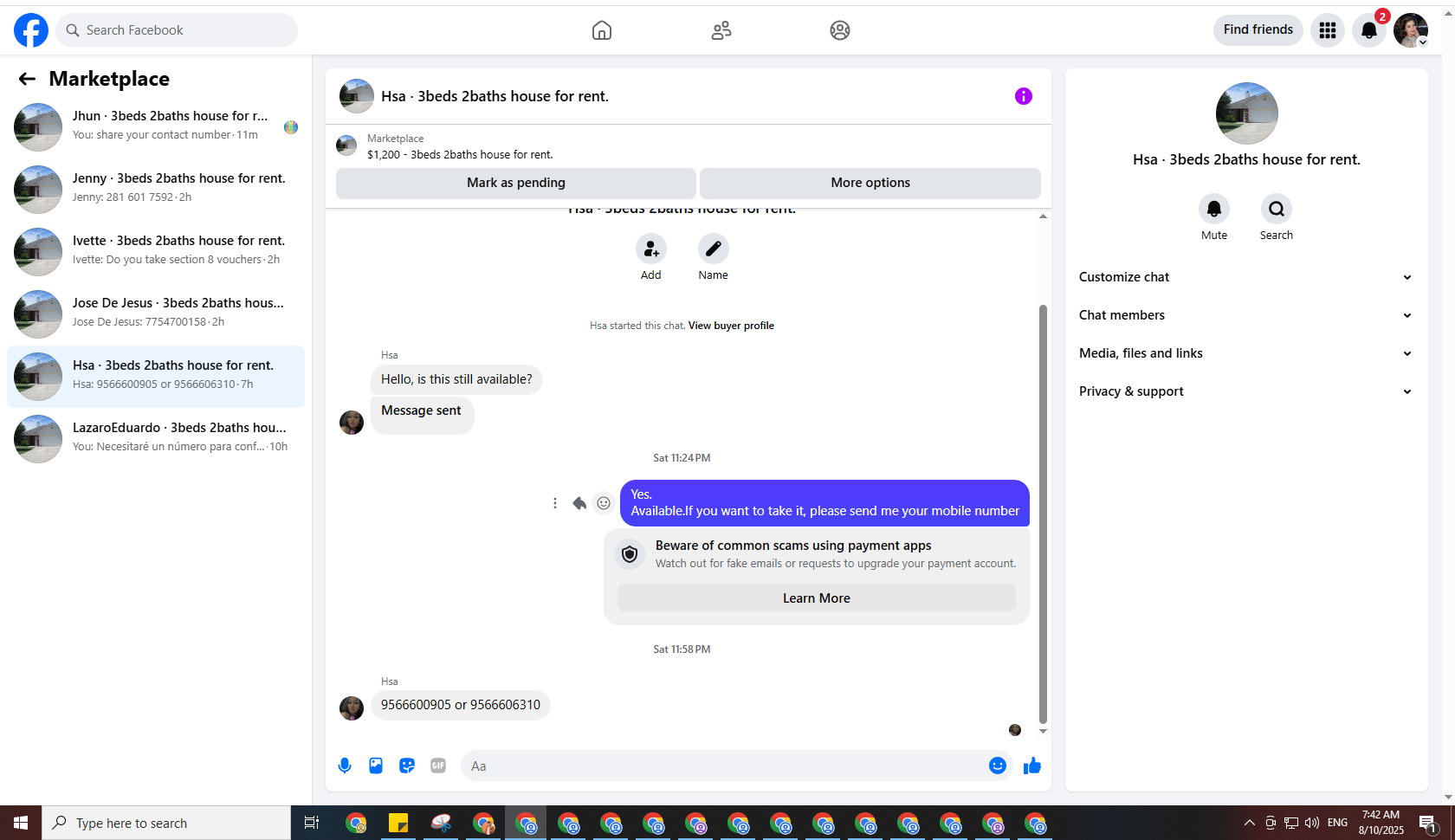Viewport: 1455px width, 840px height.
Task: Open the Windows Start menu
Action: coord(21,823)
